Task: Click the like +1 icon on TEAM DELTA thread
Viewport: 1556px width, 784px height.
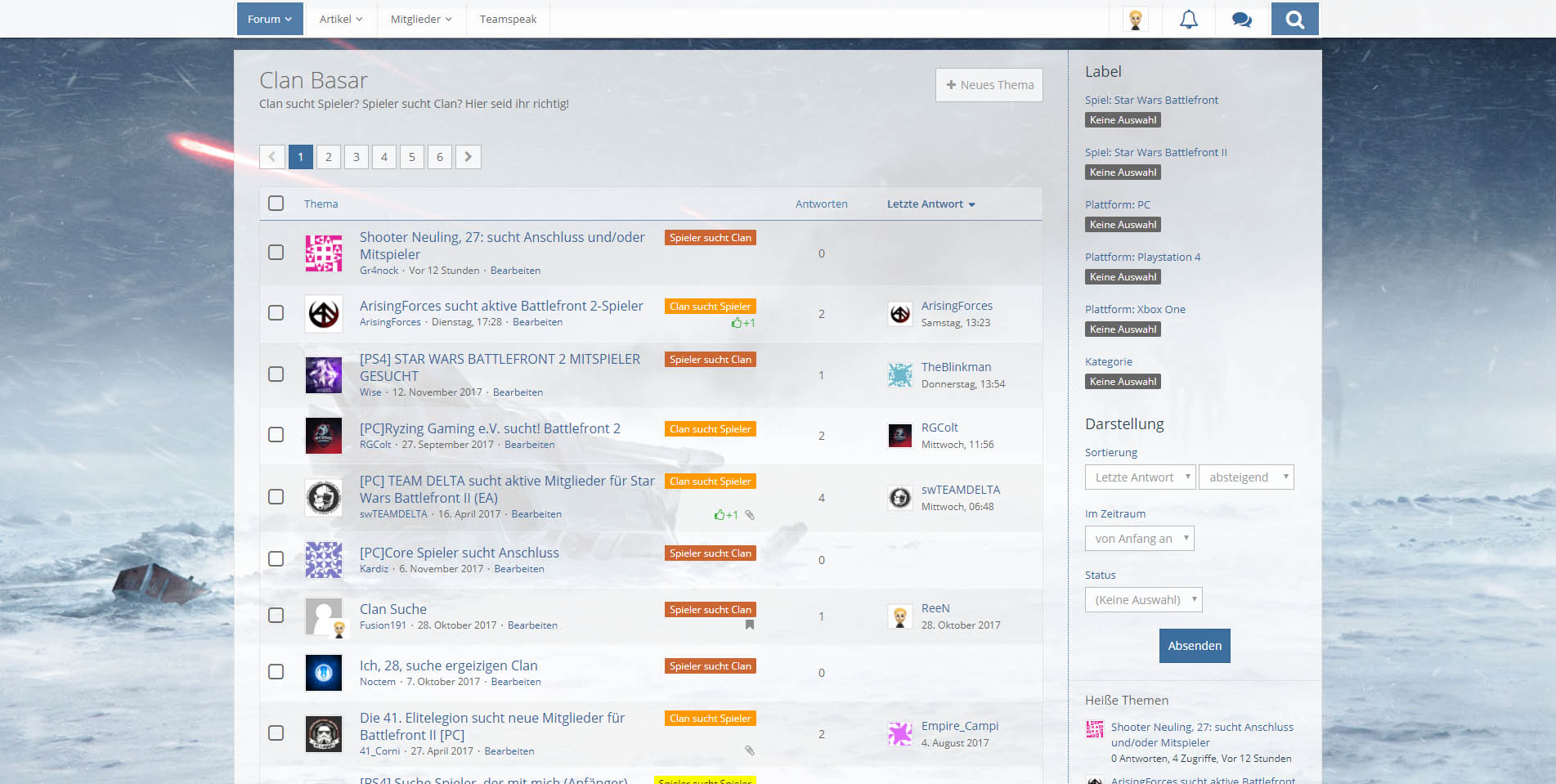Action: point(726,515)
